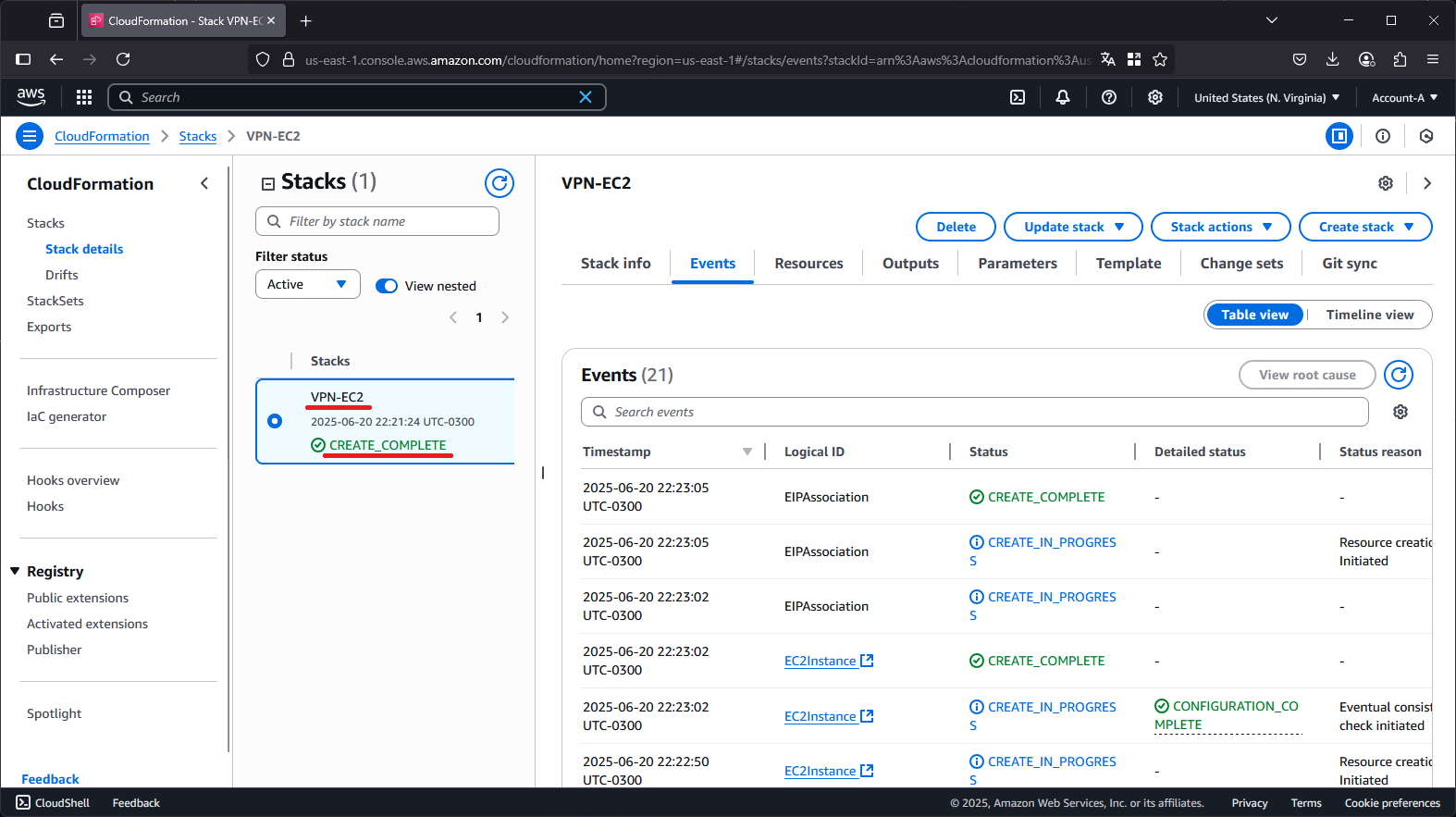Refresh the Stacks list
1456x817 pixels.
click(x=500, y=183)
